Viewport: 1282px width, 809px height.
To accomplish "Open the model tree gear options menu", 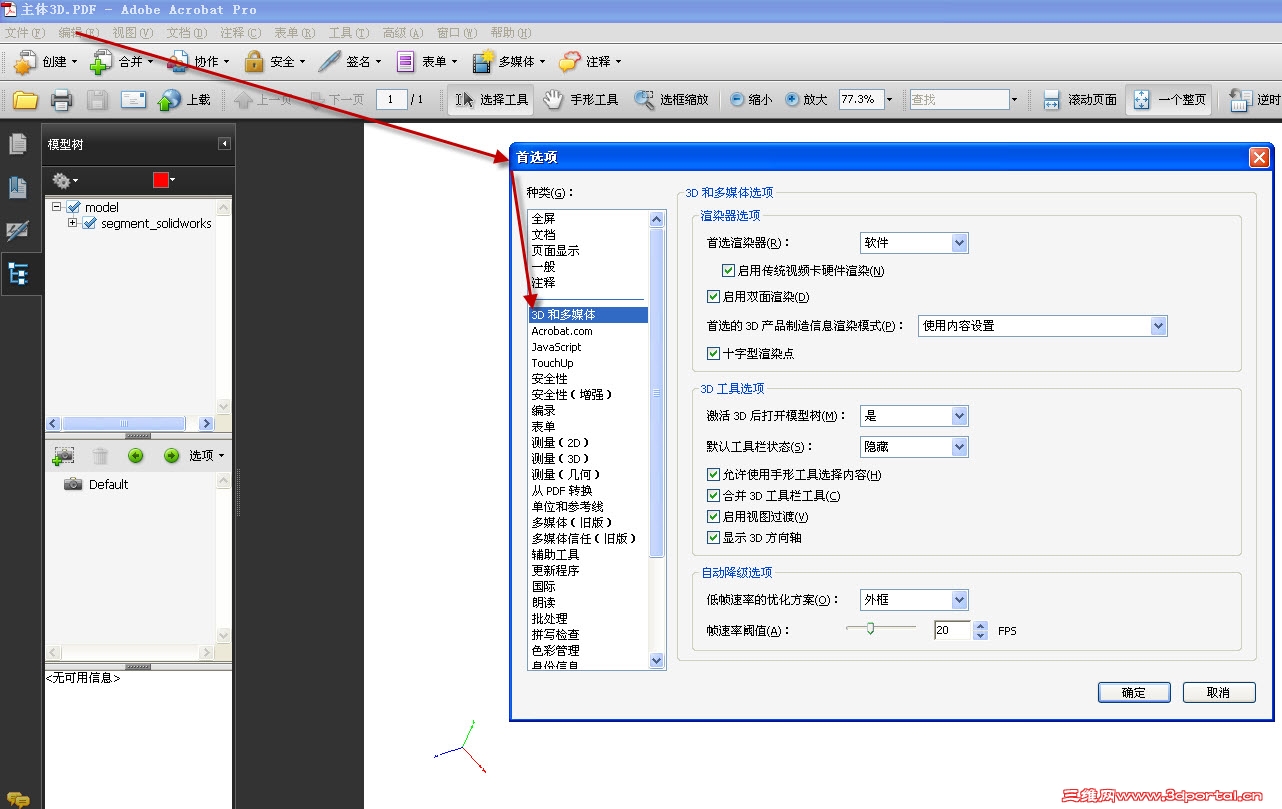I will pos(65,180).
